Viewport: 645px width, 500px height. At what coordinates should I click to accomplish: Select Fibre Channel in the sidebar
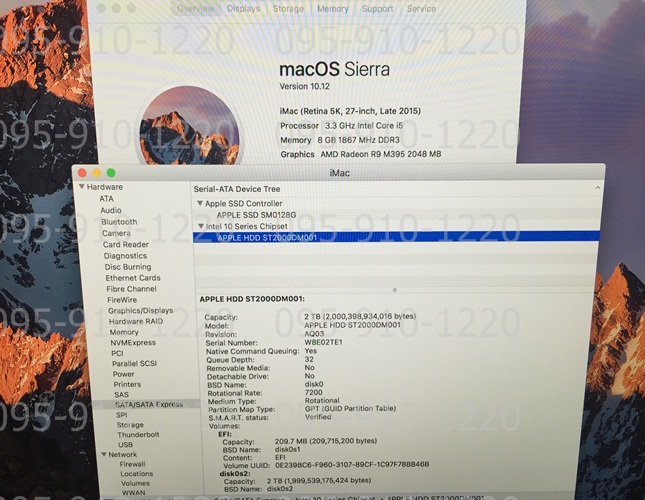[x=131, y=289]
